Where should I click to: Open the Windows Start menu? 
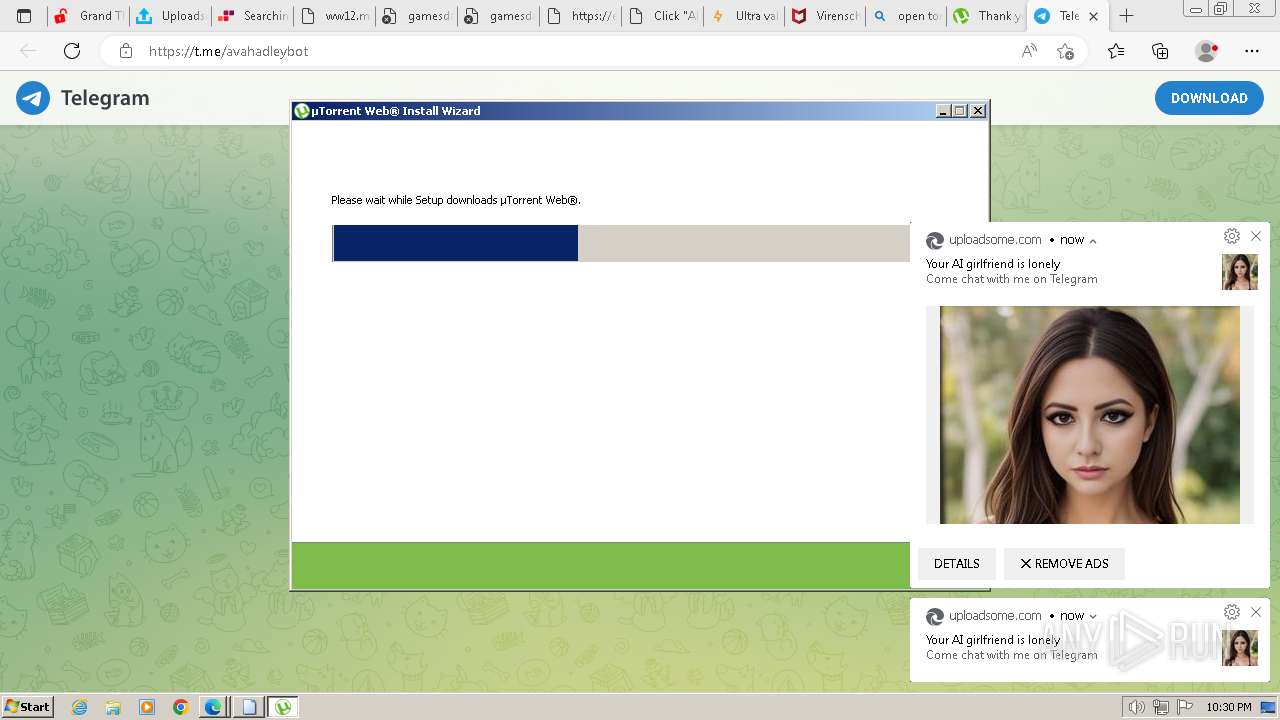click(27, 707)
